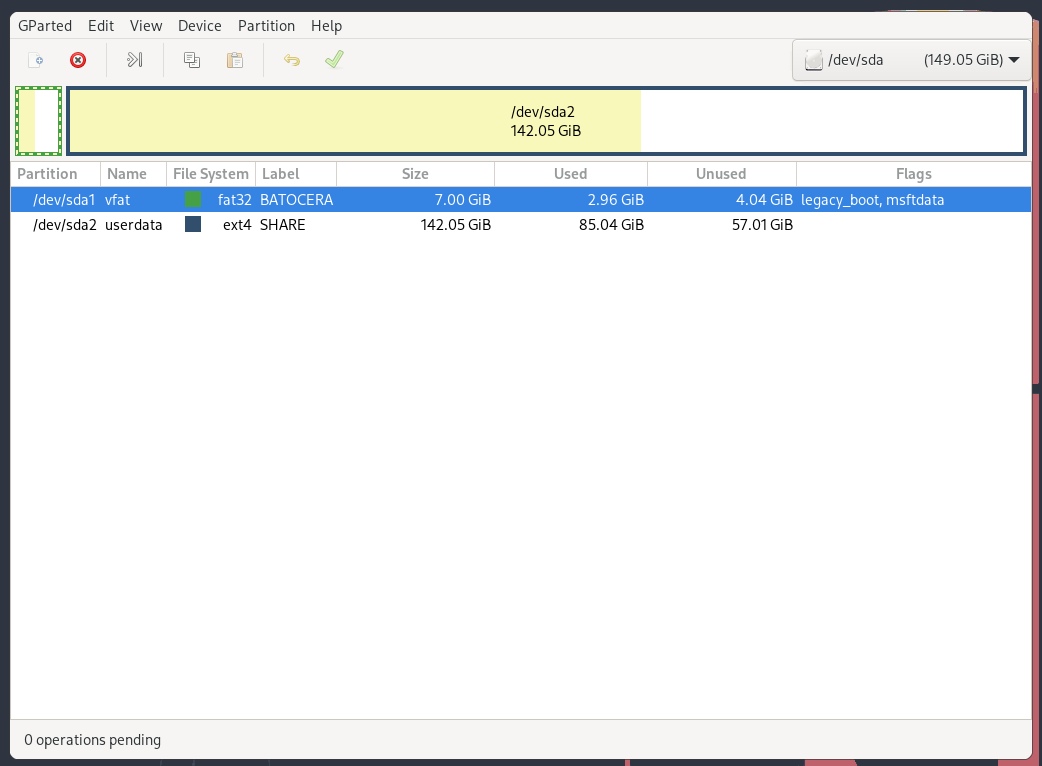Open the View menu
Screen dimensions: 1042x766
[146, 26]
